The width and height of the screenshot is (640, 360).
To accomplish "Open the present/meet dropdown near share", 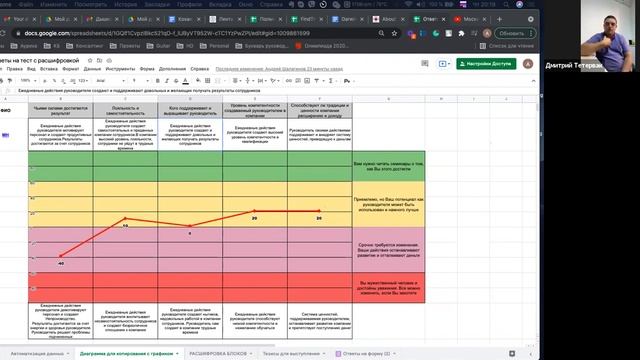I will point(444,64).
